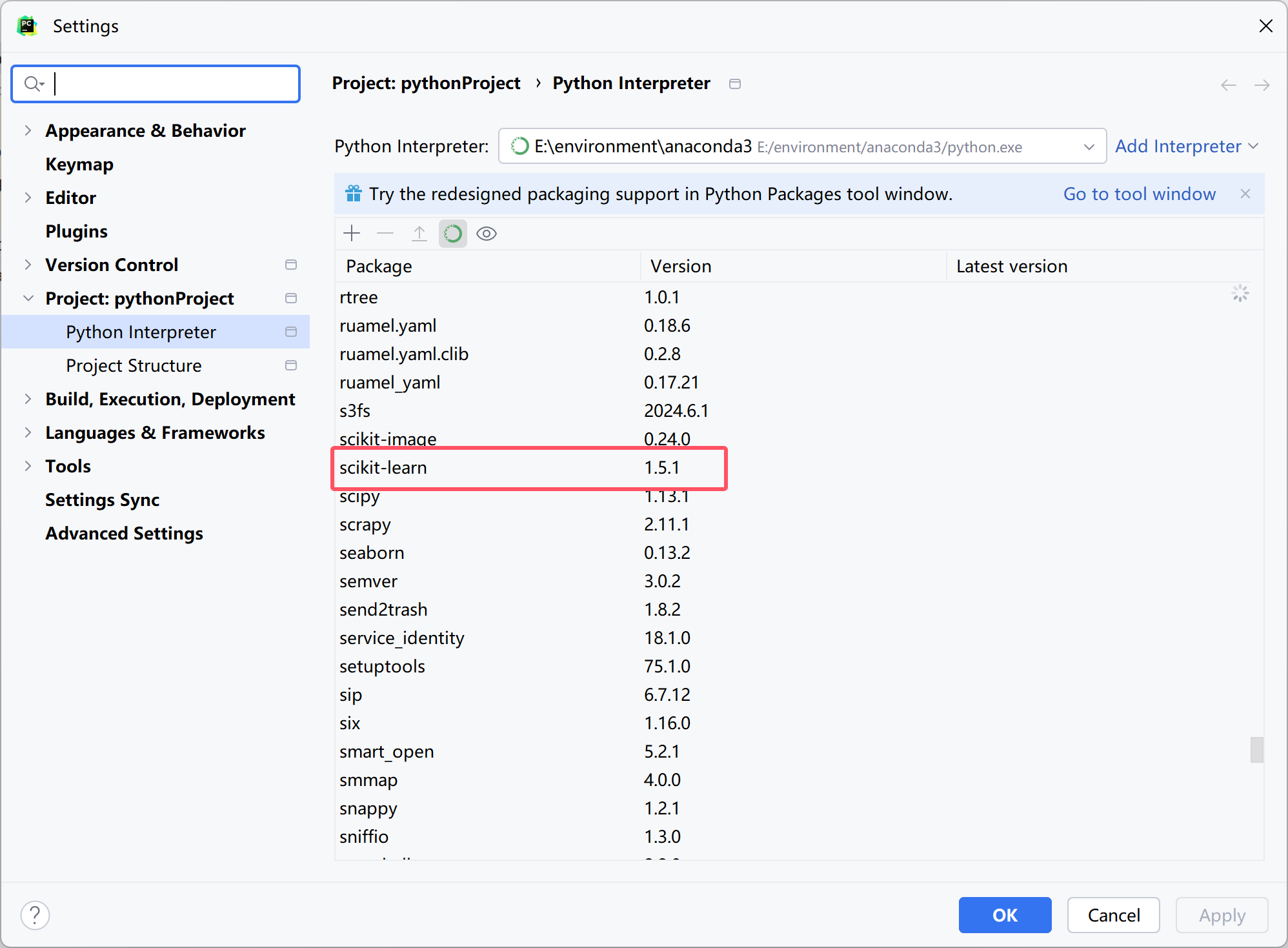Screen dimensions: 1288x948
Task: Expand Languages & Frameworks section
Action: [x=28, y=432]
